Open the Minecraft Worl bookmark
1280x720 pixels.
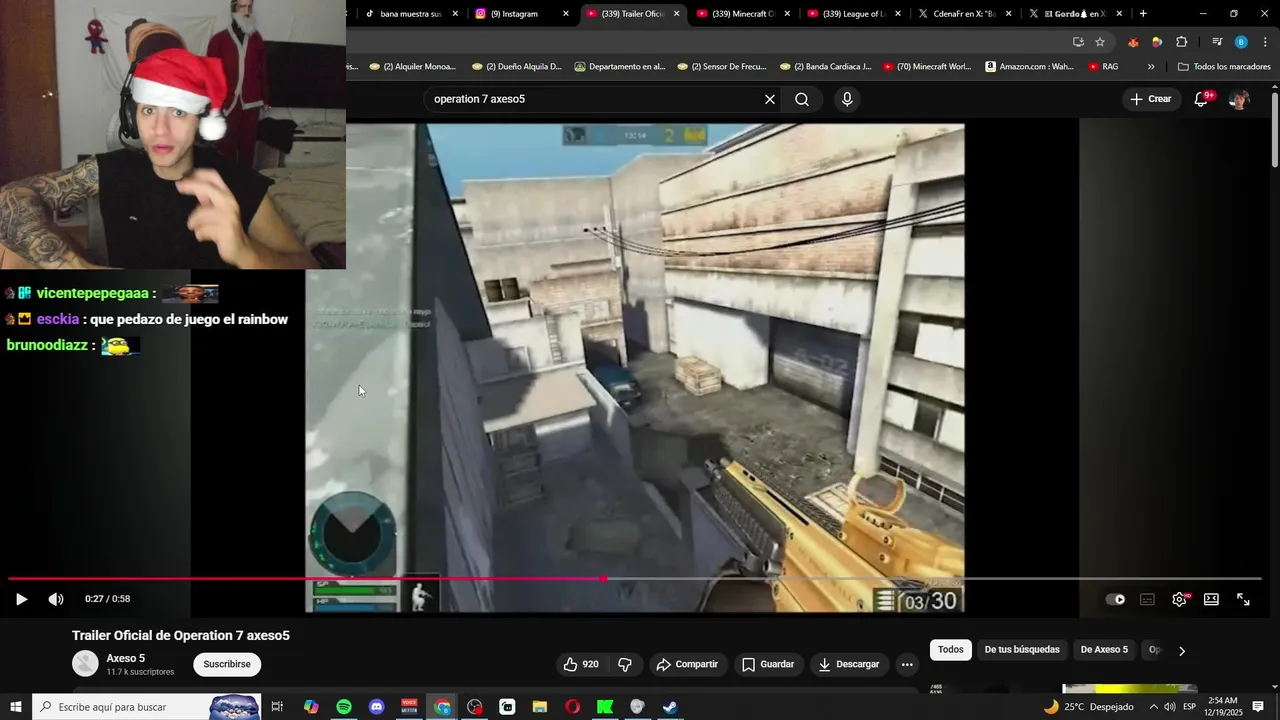[x=927, y=67]
